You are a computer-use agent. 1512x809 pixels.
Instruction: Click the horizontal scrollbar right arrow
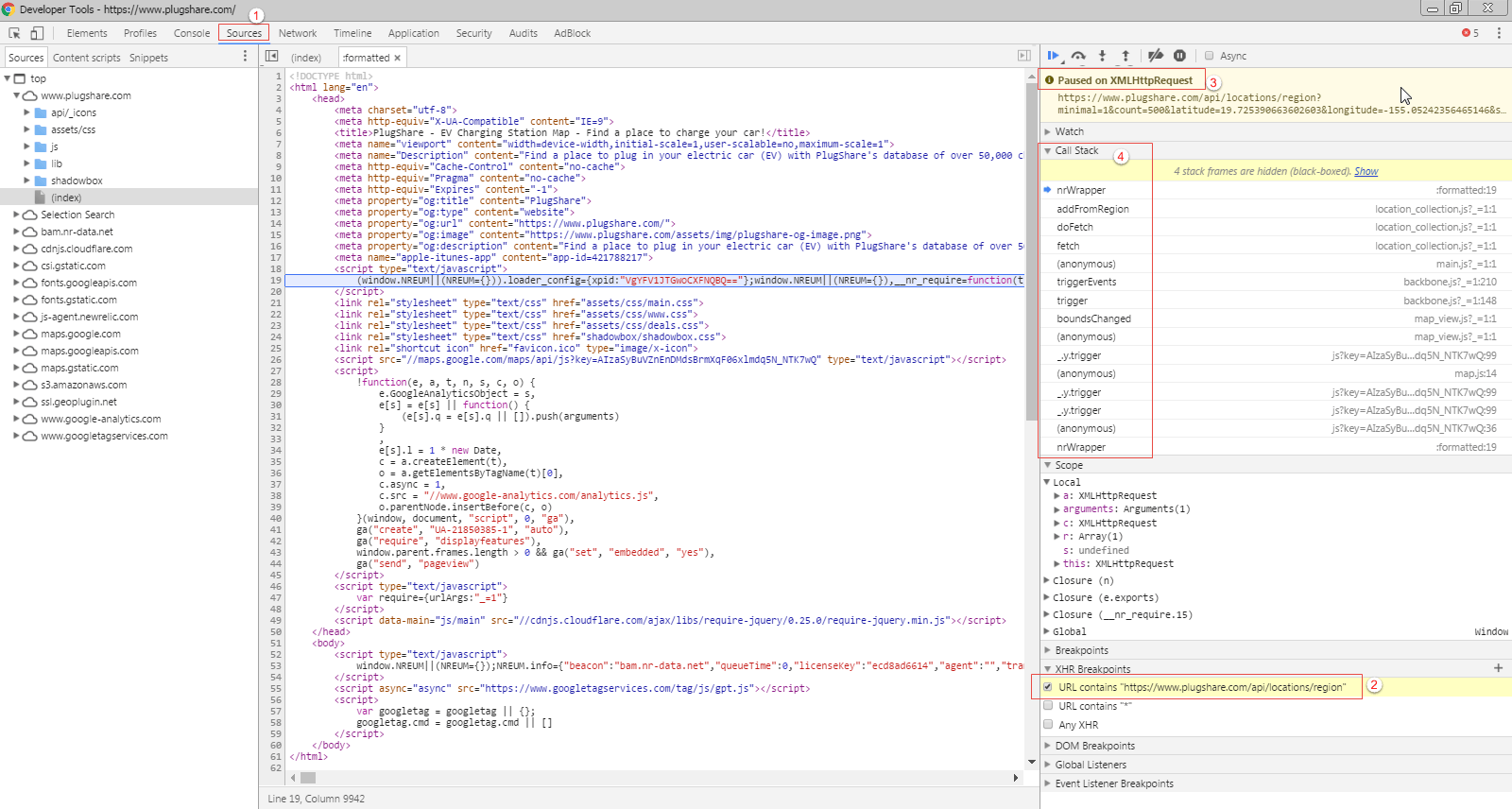pyautogui.click(x=1016, y=778)
